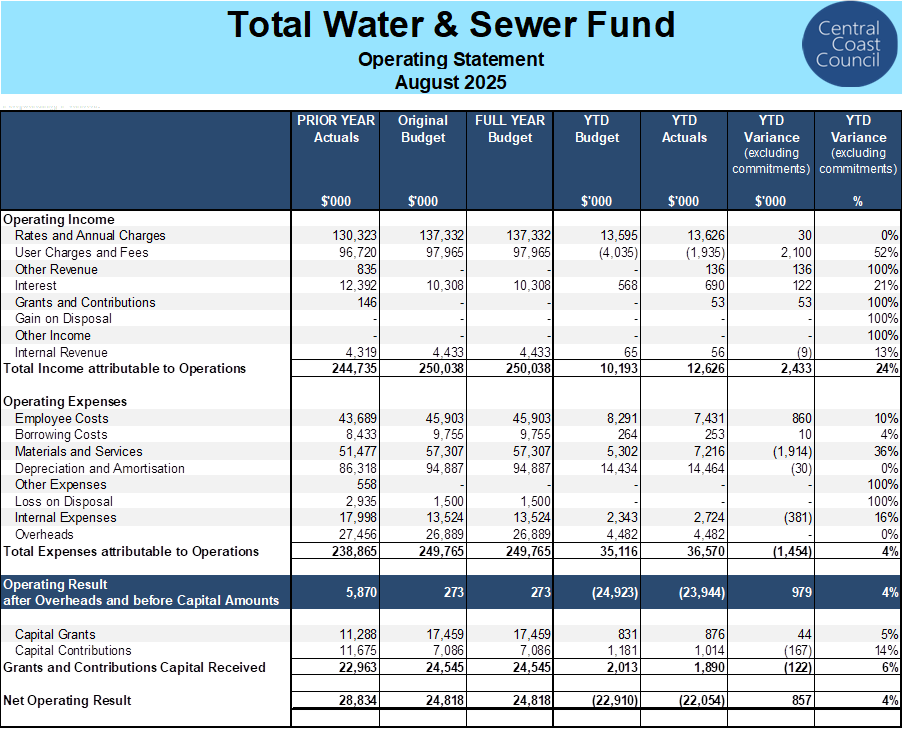Click the Materials and Services row label
Image resolution: width=903 pixels, height=729 pixels.
[78, 452]
